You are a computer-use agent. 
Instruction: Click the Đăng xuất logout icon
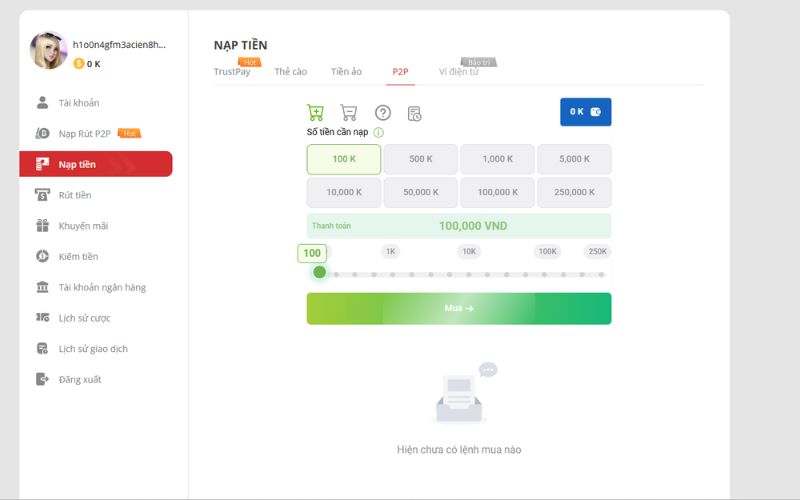[x=42, y=379]
